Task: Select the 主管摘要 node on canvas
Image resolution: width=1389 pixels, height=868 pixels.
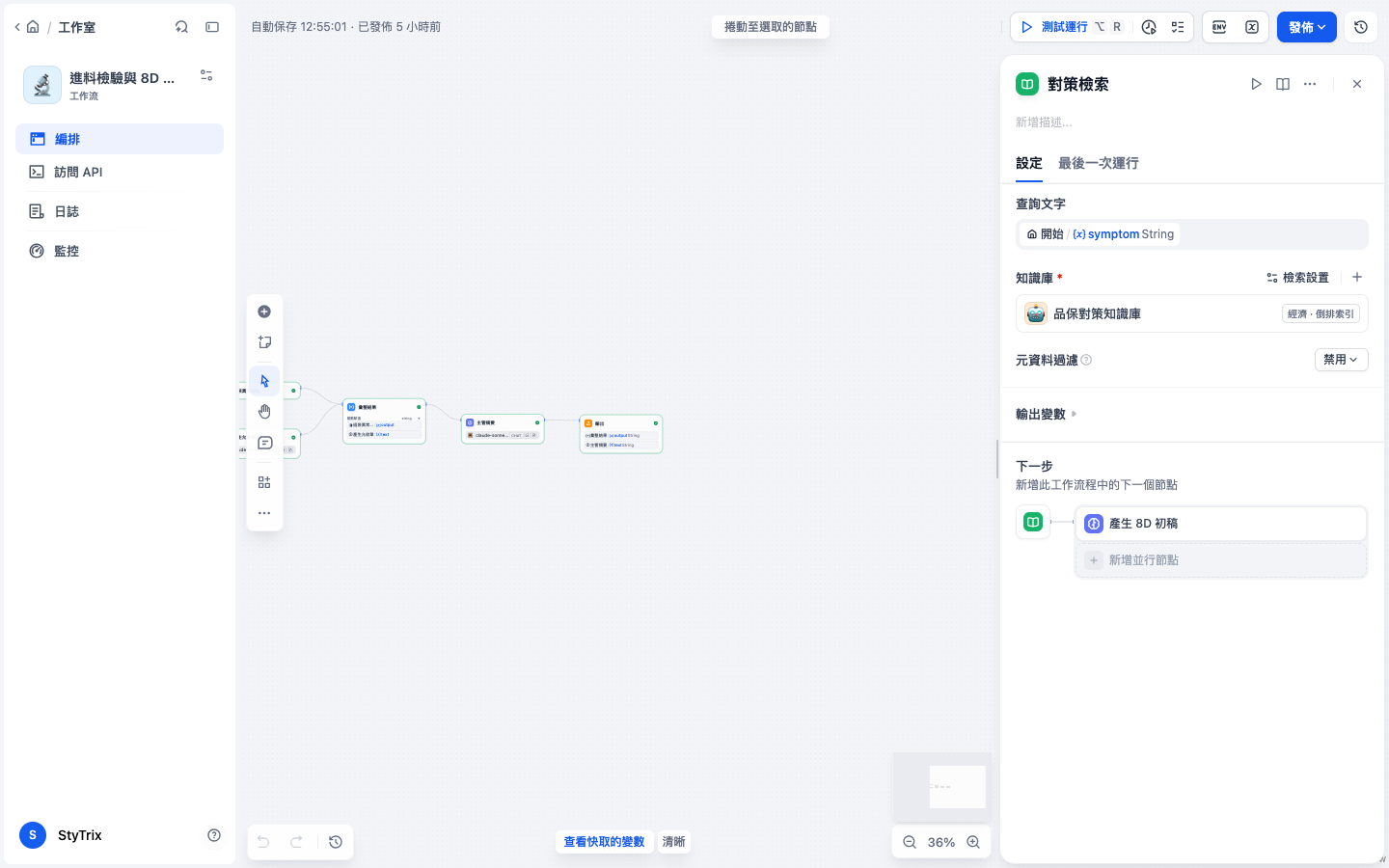Action: (x=503, y=429)
